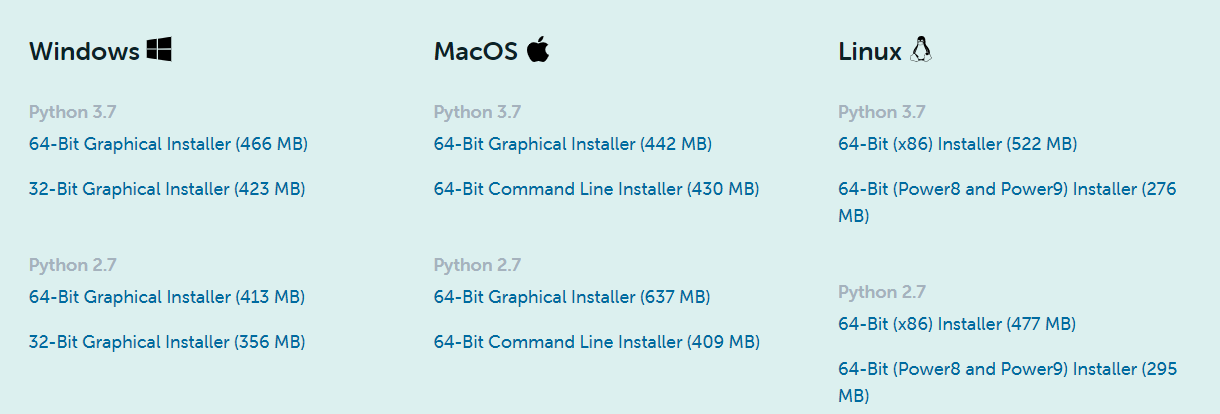Download Windows Python 3.7 64-Bit Graphical Installer
This screenshot has height=414, width=1220.
(x=168, y=144)
